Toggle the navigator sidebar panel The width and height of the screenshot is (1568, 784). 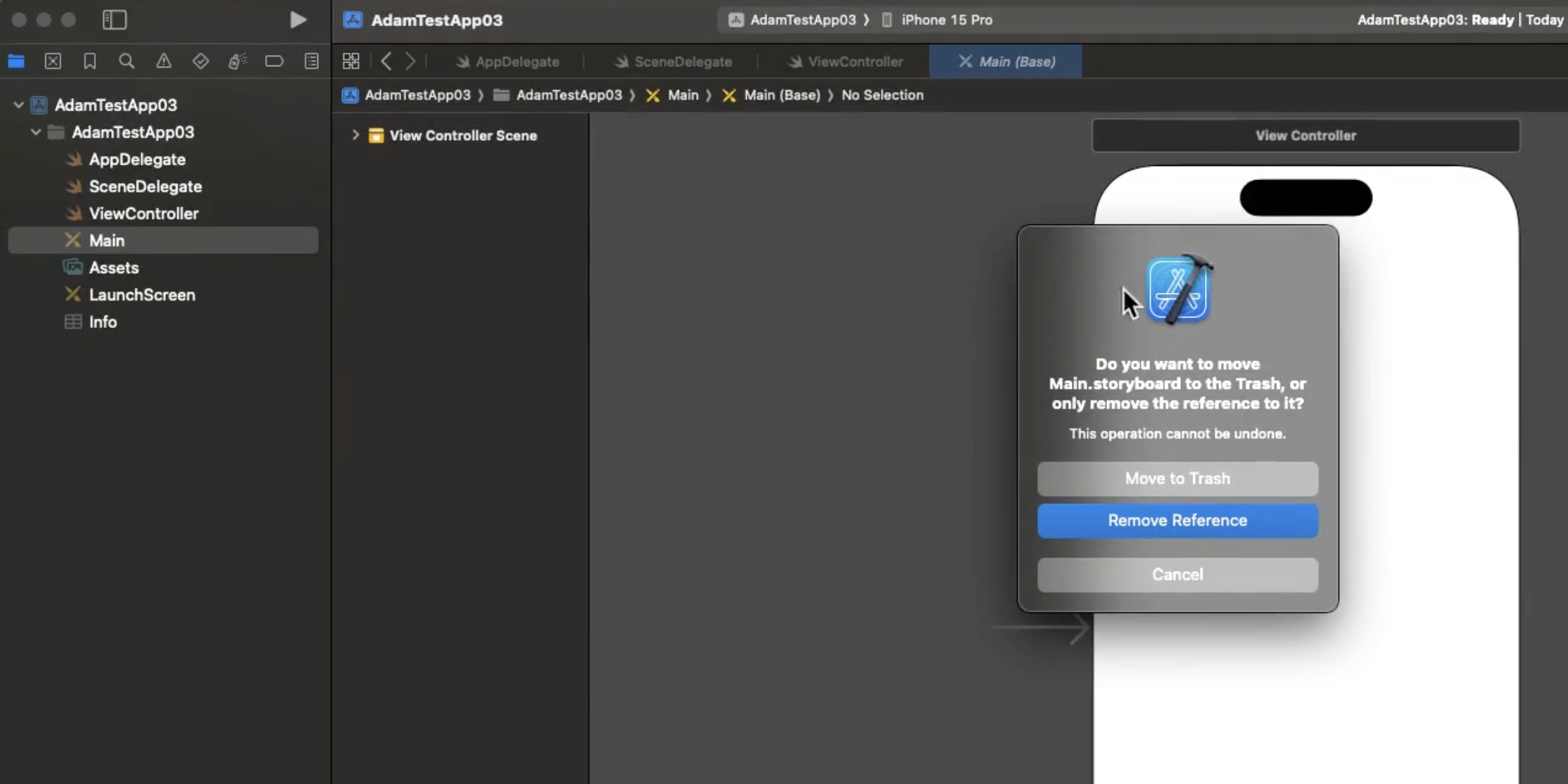115,20
